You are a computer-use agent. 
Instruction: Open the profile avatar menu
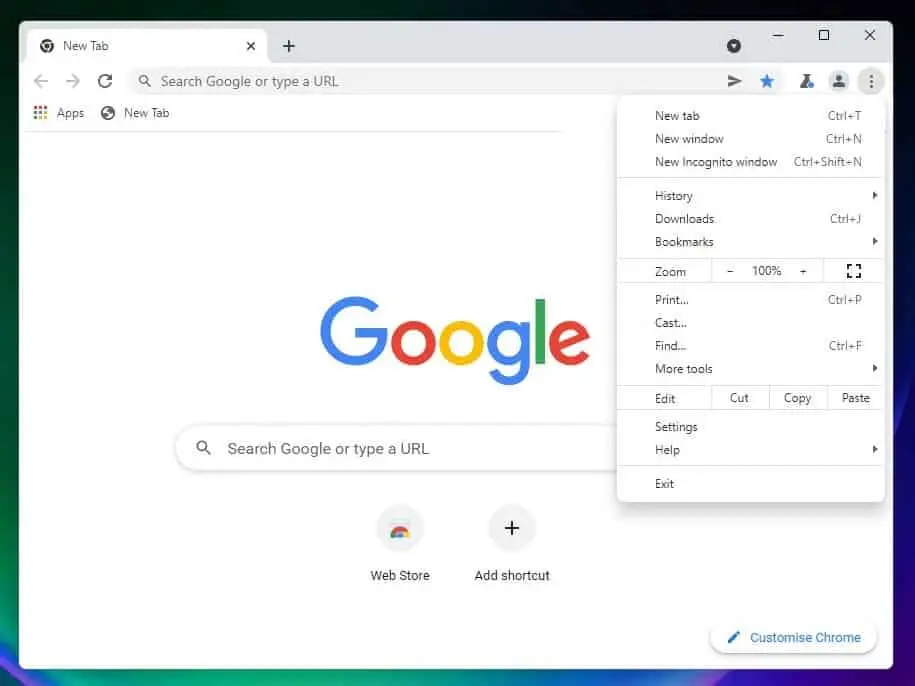pyautogui.click(x=839, y=81)
